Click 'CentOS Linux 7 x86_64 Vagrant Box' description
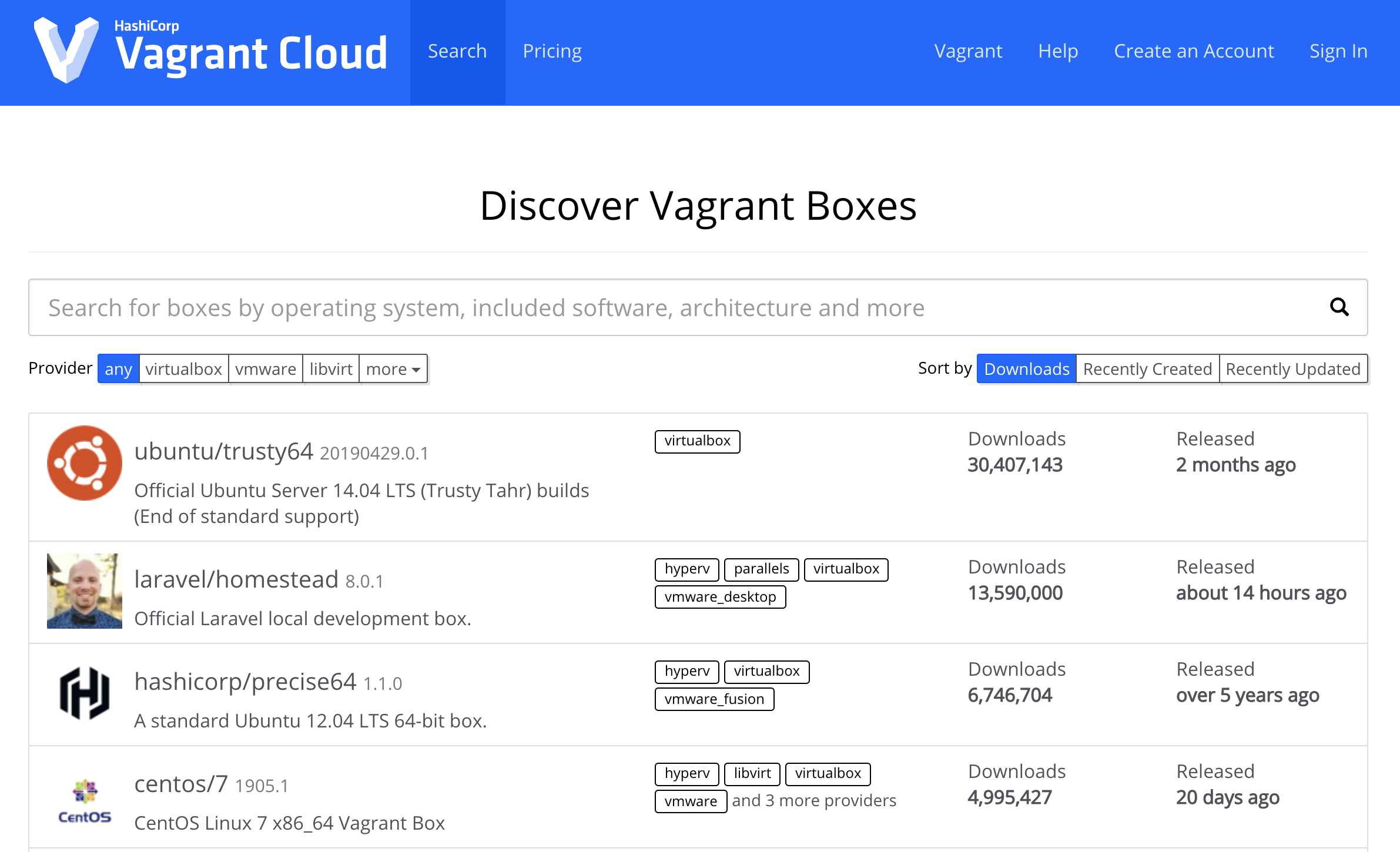 pyautogui.click(x=289, y=823)
